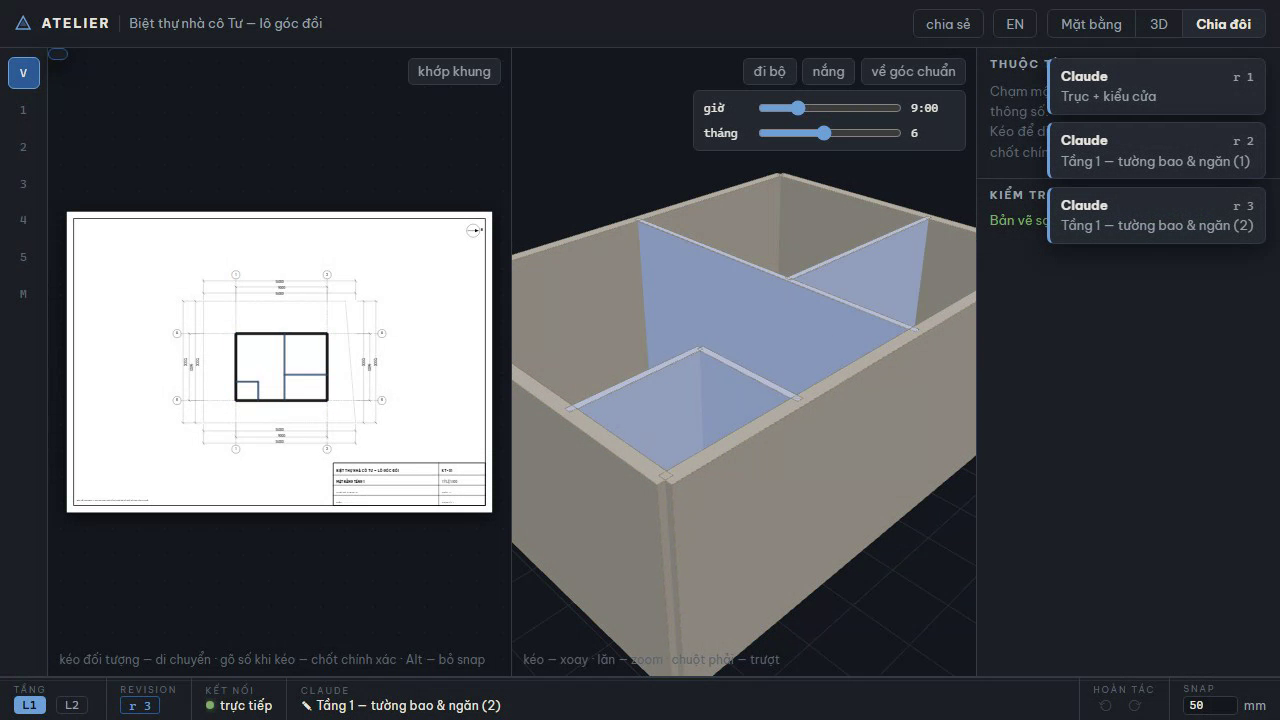
Task: Open the r 3 revision selector
Action: (140, 706)
